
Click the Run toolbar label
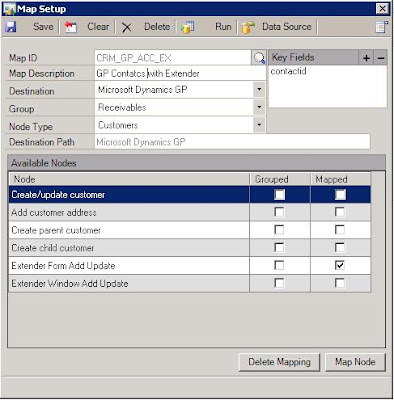pos(223,27)
